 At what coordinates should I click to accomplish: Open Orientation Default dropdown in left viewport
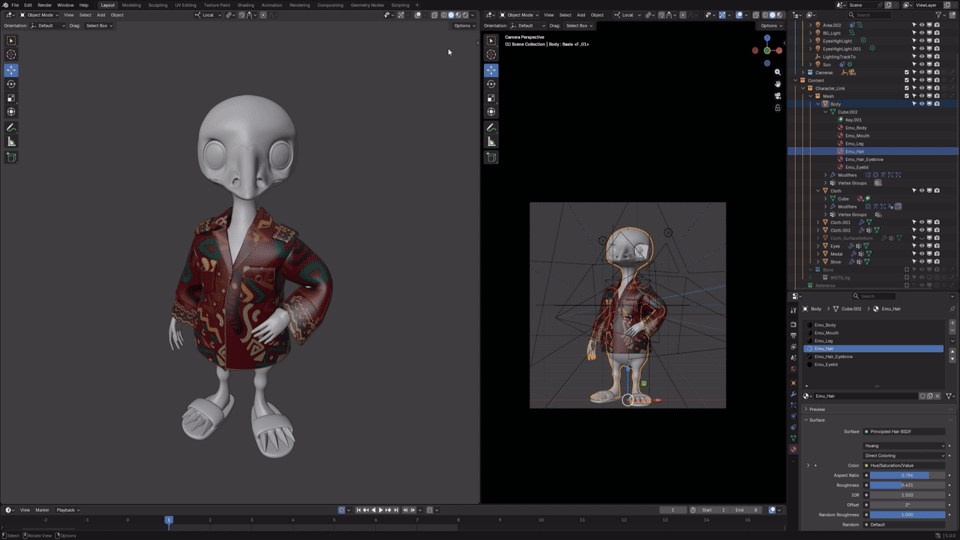click(x=48, y=26)
